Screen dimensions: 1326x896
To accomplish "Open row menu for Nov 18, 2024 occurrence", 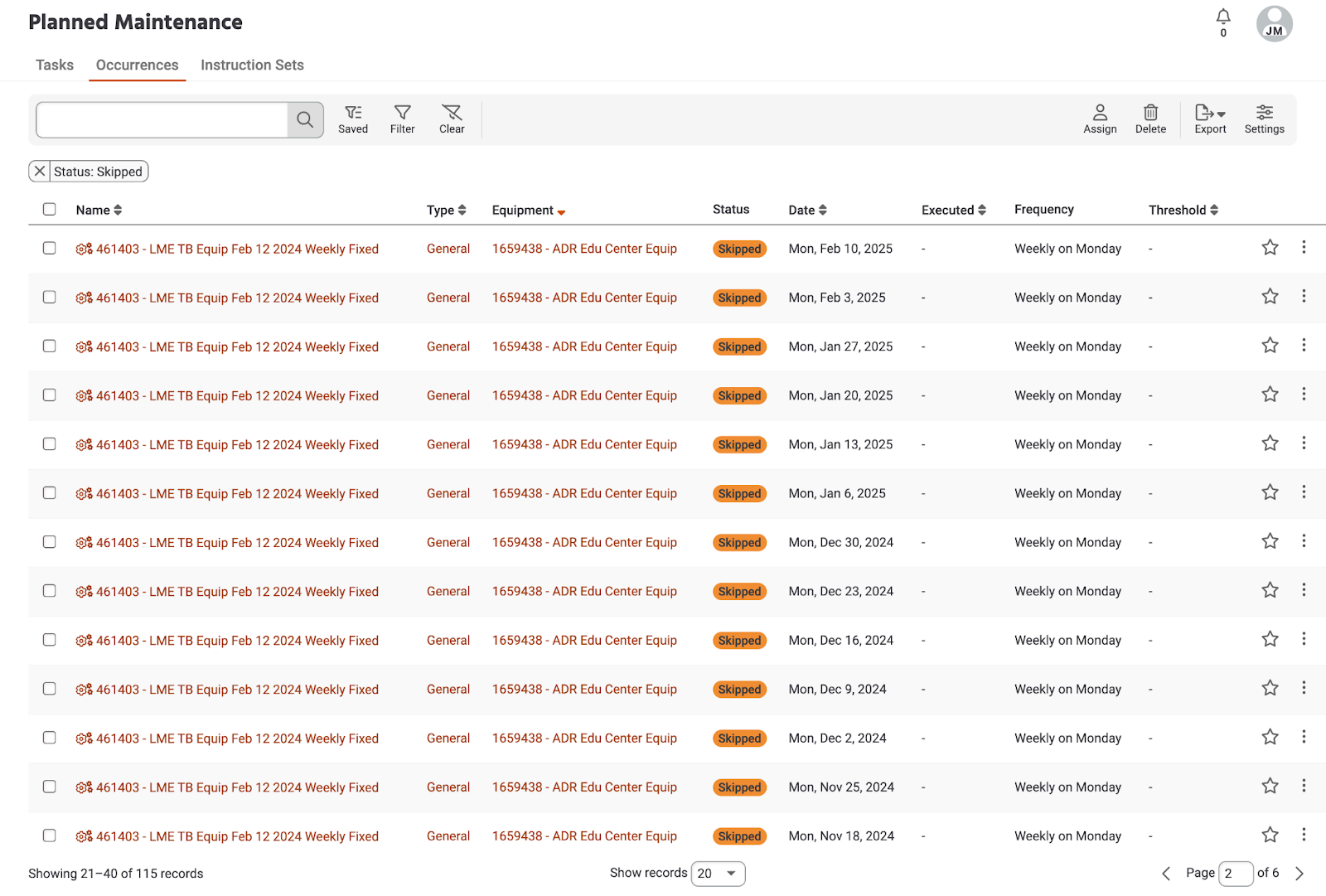I will [1304, 834].
